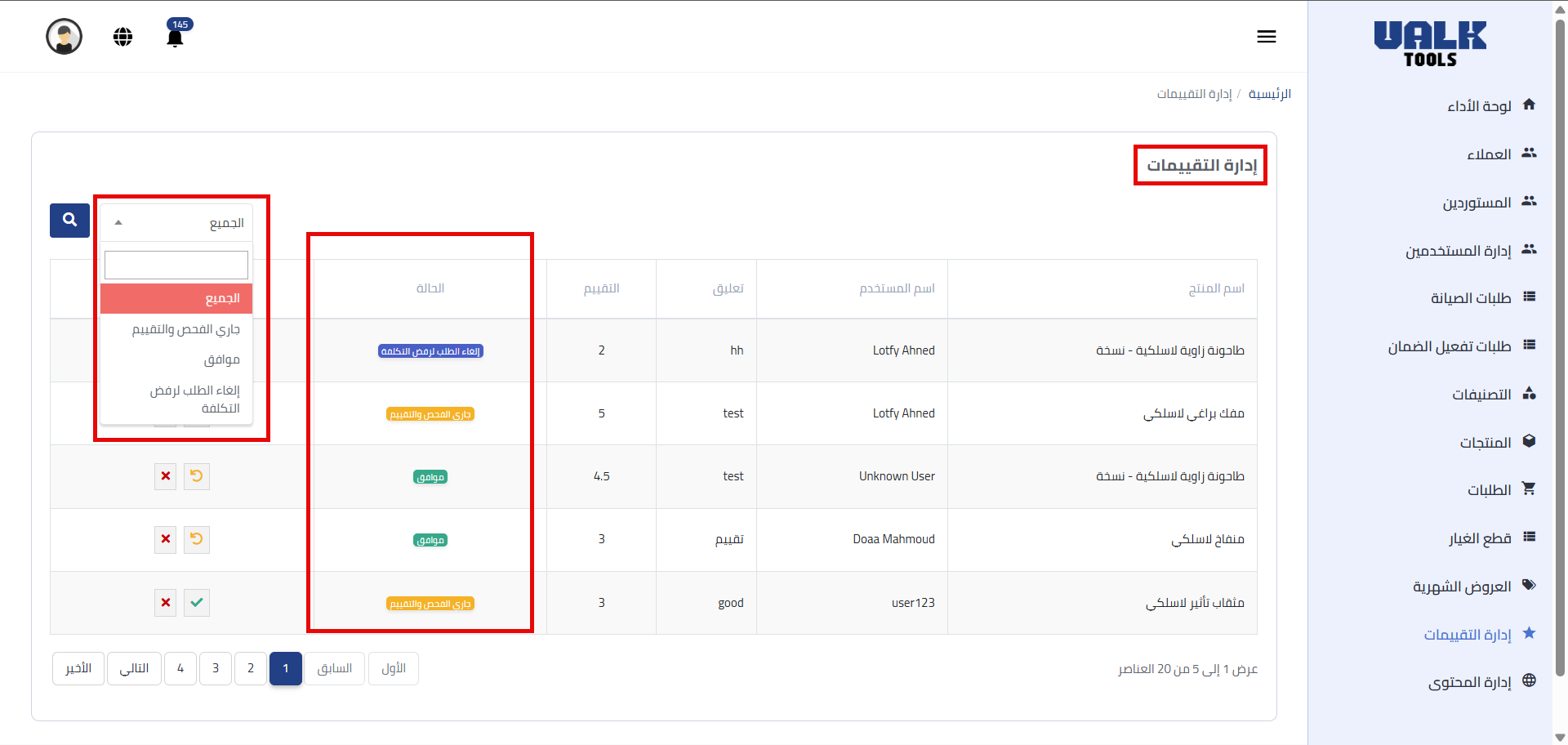Open the user profile avatar
The image size is (1568, 745).
click(64, 37)
